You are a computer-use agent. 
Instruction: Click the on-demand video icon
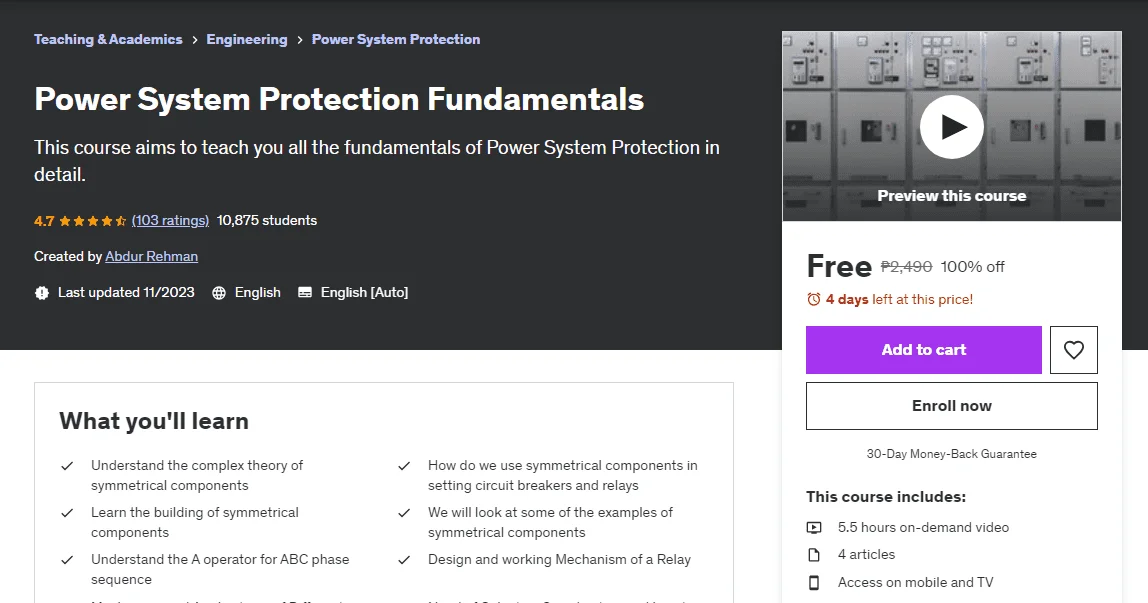(814, 528)
